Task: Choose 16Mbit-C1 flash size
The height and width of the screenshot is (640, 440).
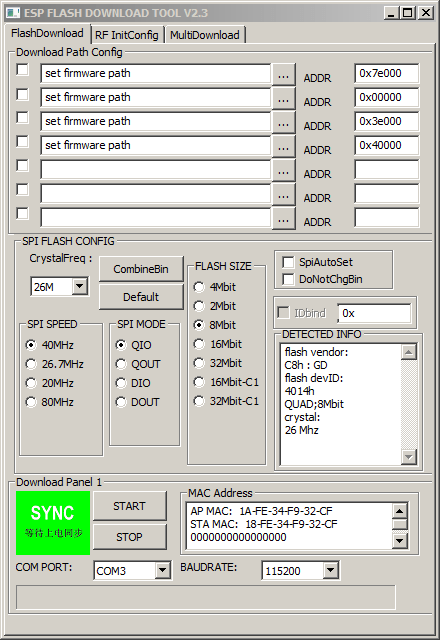Action: tap(226, 382)
